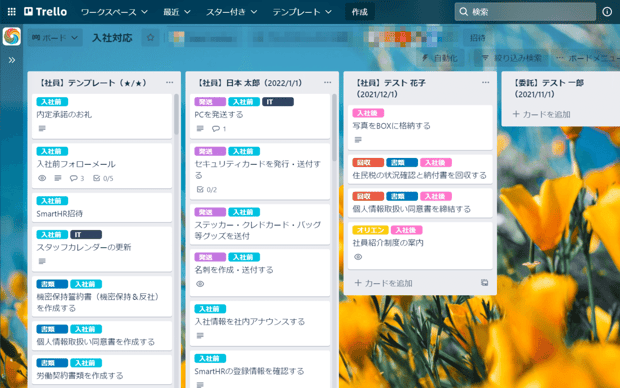Open the 内定承諾のお礼 card
The image size is (620, 388).
coord(102,116)
